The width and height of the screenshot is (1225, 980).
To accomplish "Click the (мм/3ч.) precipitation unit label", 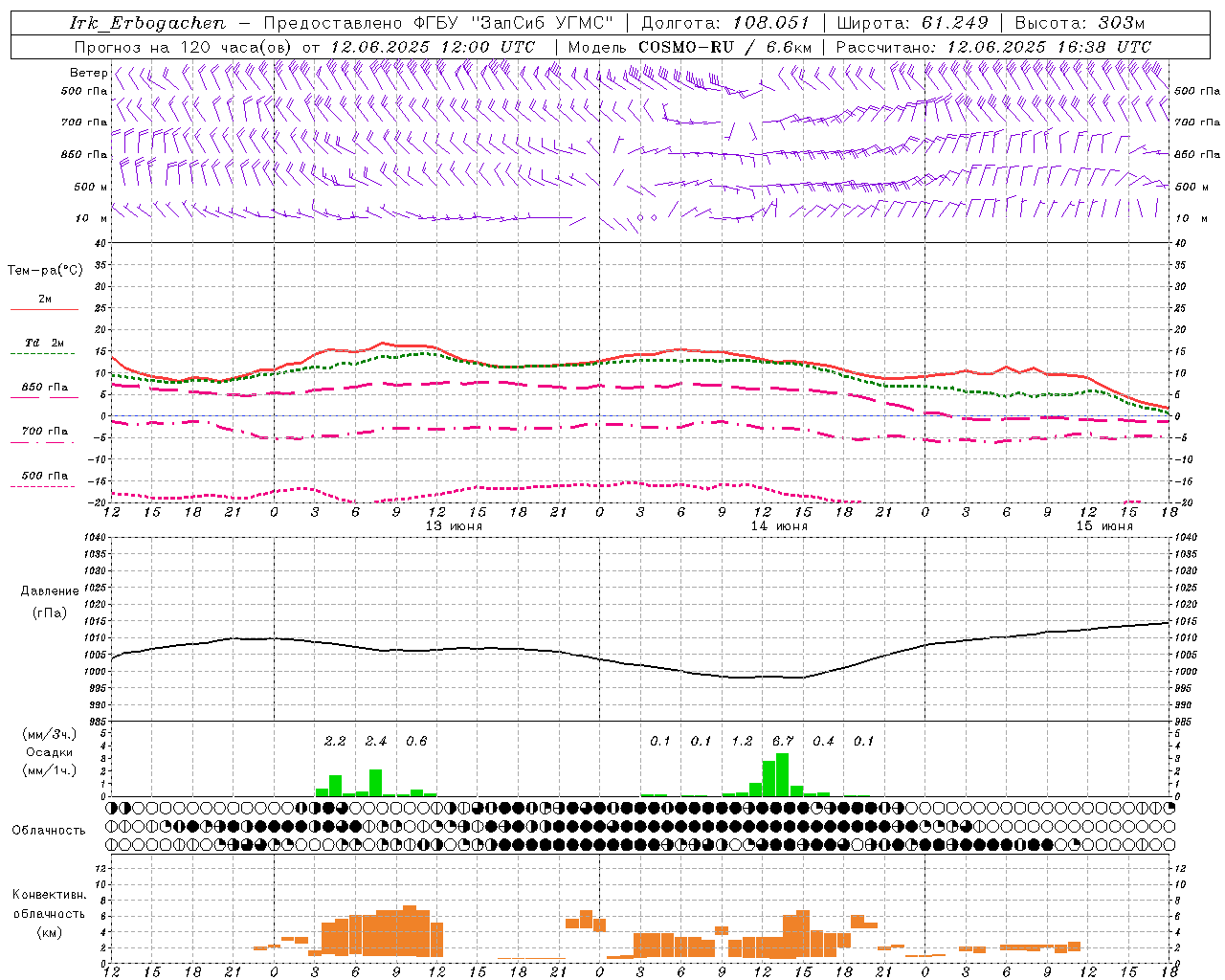I will click(50, 734).
